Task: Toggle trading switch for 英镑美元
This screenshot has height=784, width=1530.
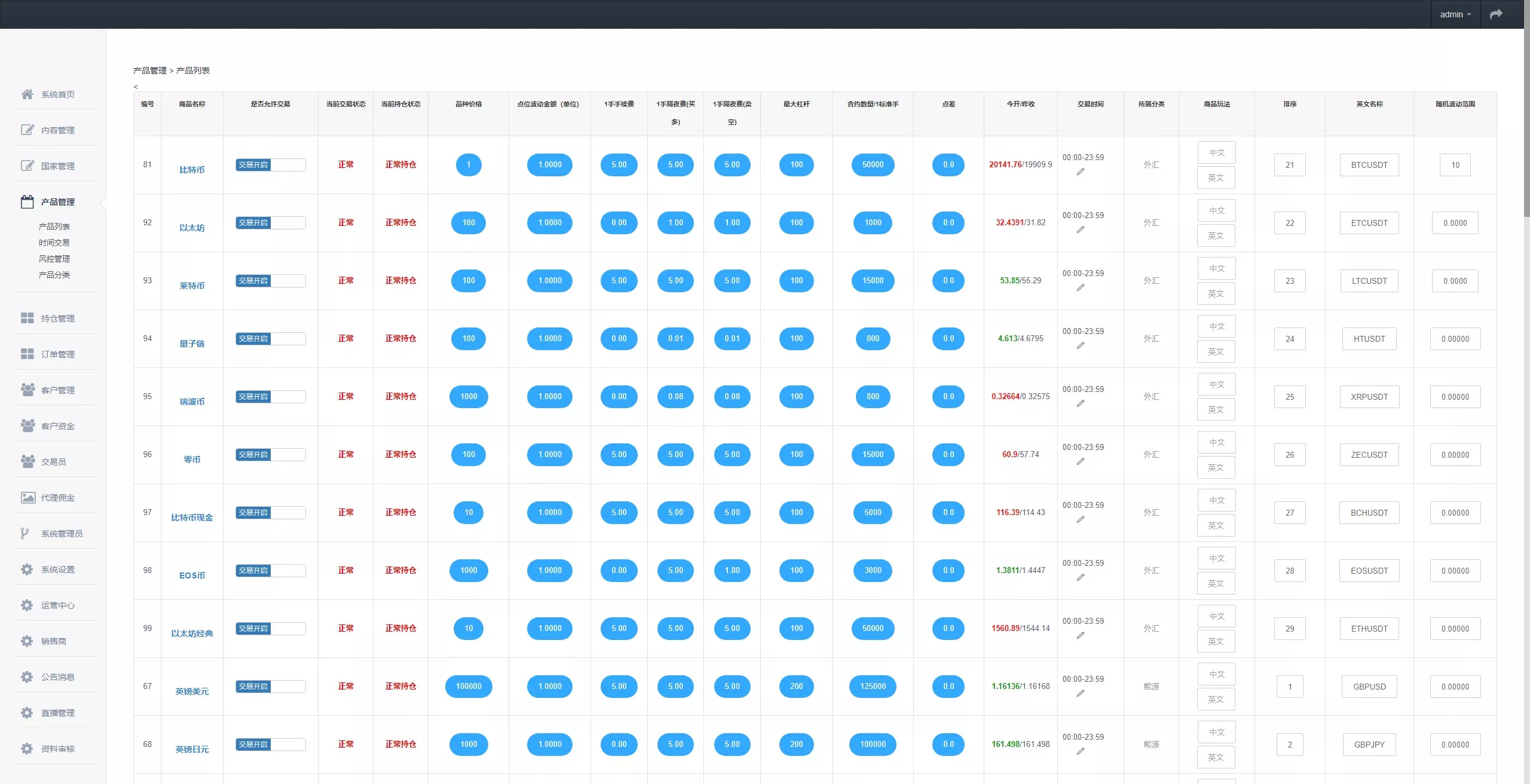Action: (x=270, y=687)
